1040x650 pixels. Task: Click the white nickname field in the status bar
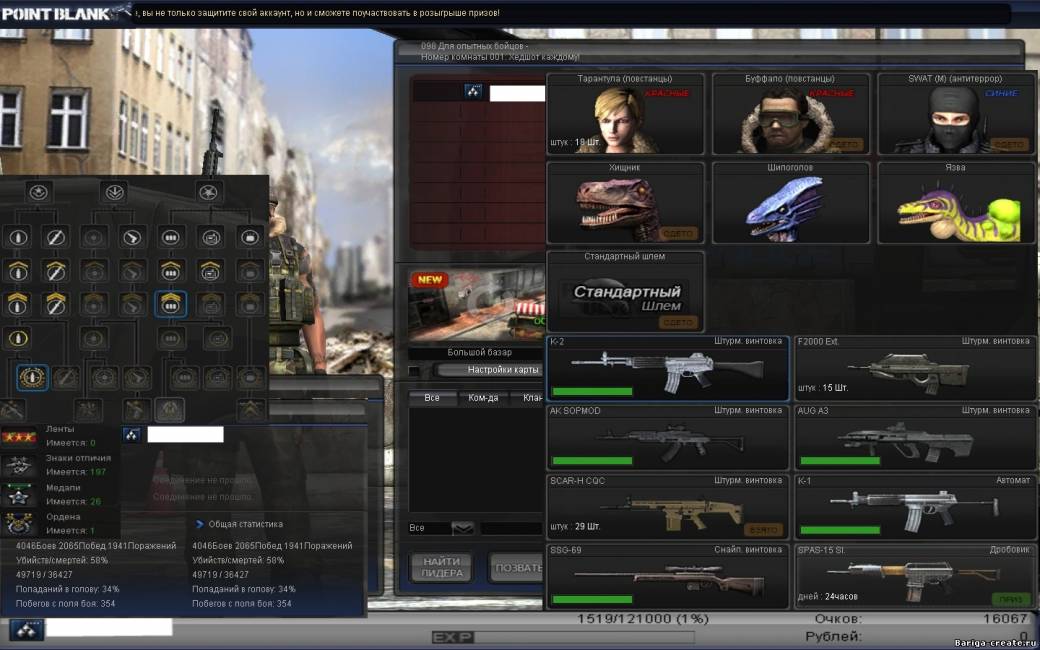[109, 627]
